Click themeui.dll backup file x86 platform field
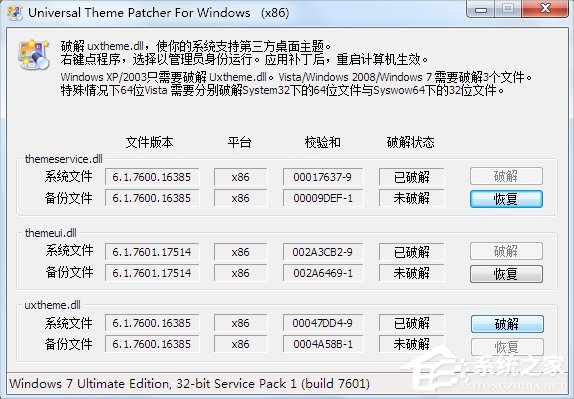 (241, 273)
